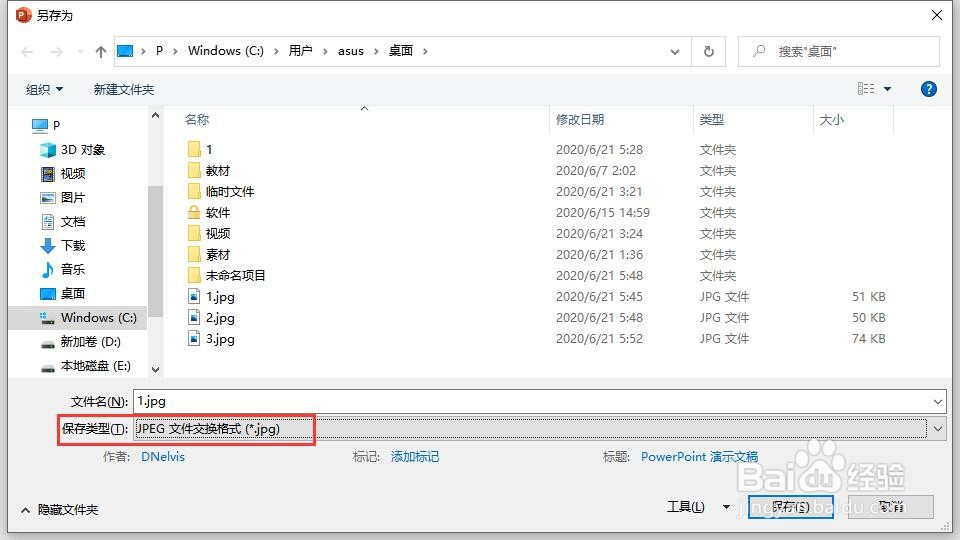Expand the chevron after 桌面 in path
This screenshot has height=540, width=960.
point(425,51)
